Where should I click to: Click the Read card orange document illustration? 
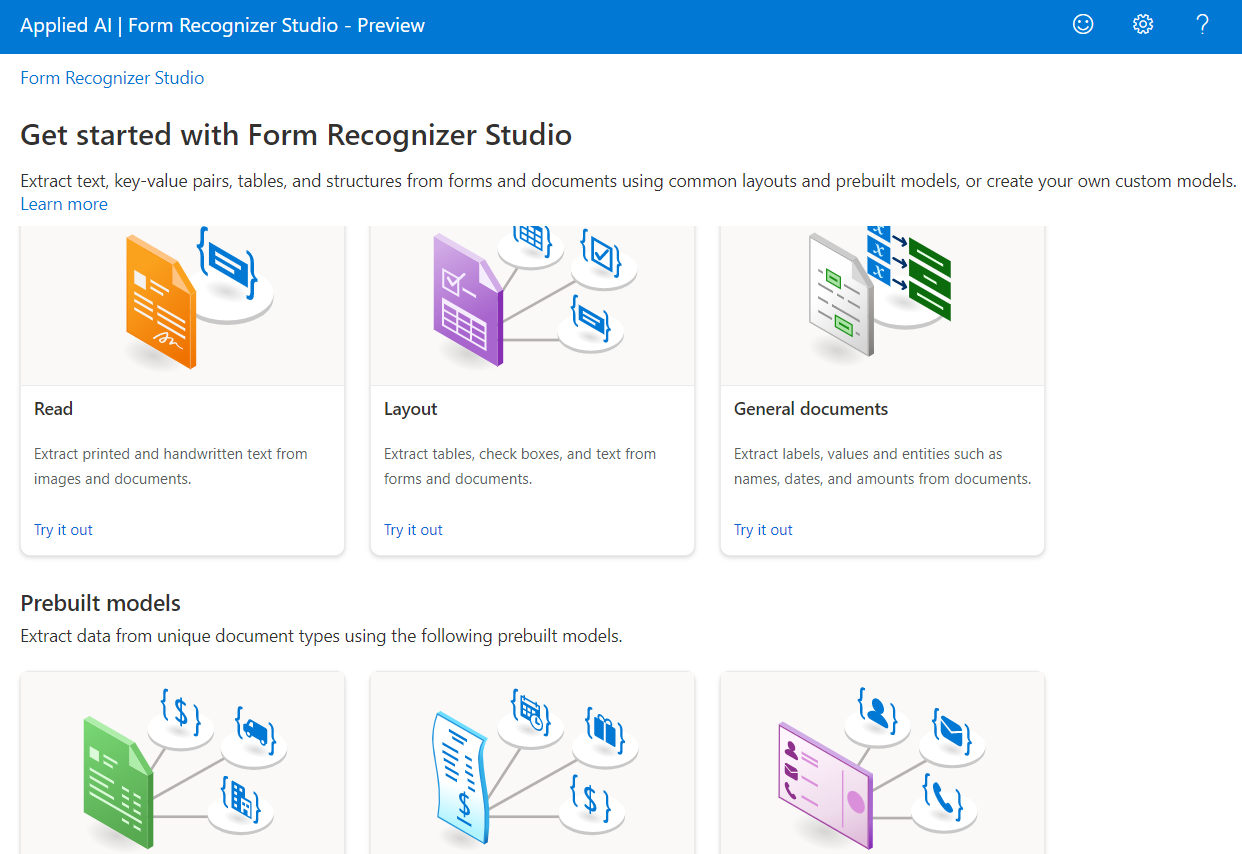click(160, 300)
